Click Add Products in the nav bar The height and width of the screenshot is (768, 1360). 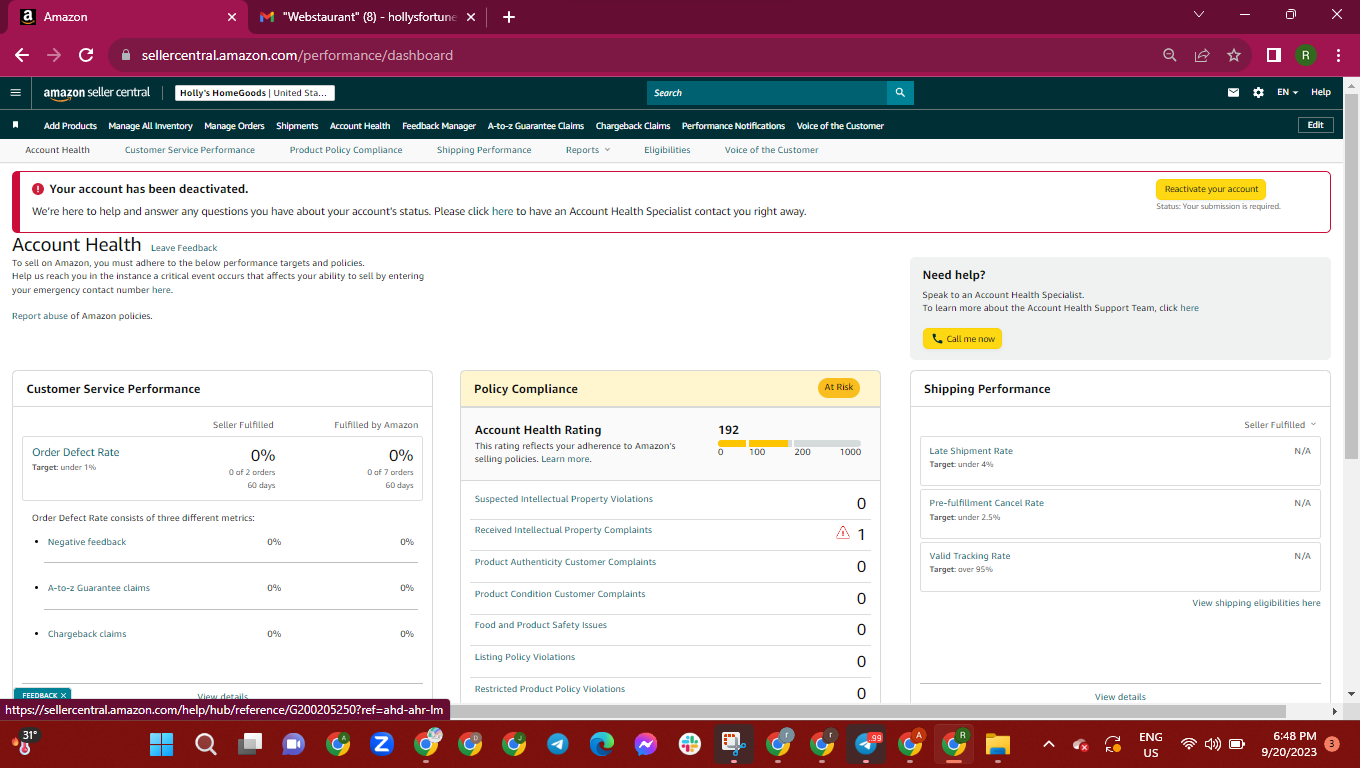tap(70, 126)
